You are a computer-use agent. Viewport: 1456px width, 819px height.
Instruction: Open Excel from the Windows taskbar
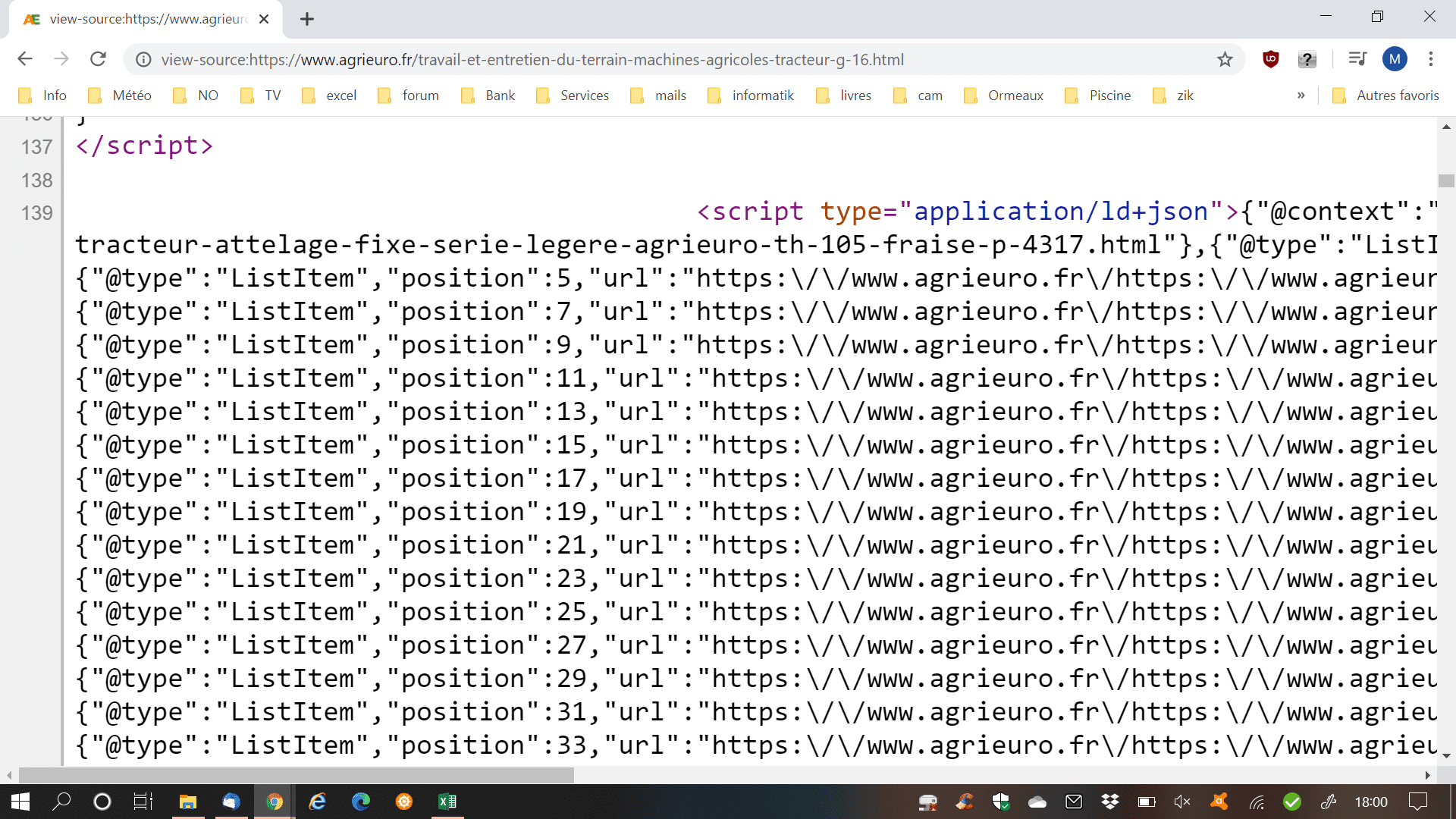click(447, 802)
